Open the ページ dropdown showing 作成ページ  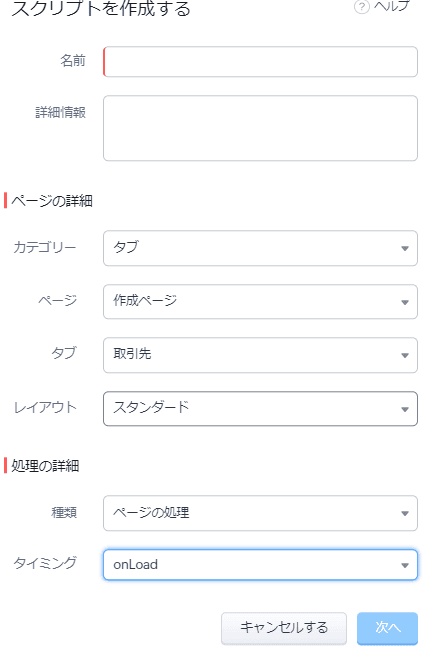(260, 301)
